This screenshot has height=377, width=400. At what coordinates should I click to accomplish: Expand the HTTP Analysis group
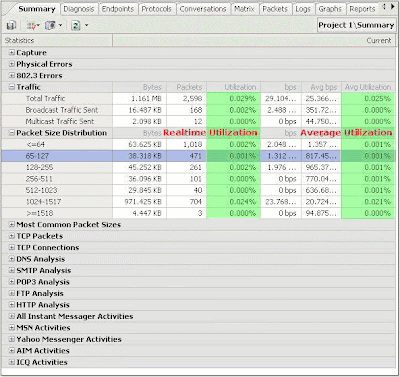pos(12,305)
